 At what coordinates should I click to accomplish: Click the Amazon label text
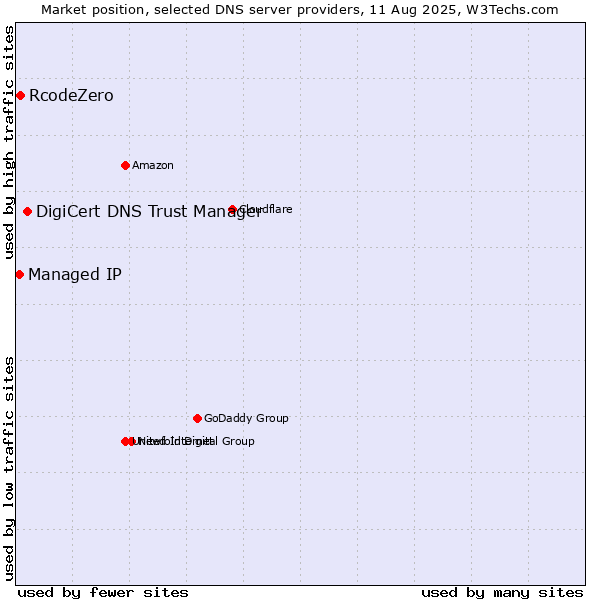[153, 166]
